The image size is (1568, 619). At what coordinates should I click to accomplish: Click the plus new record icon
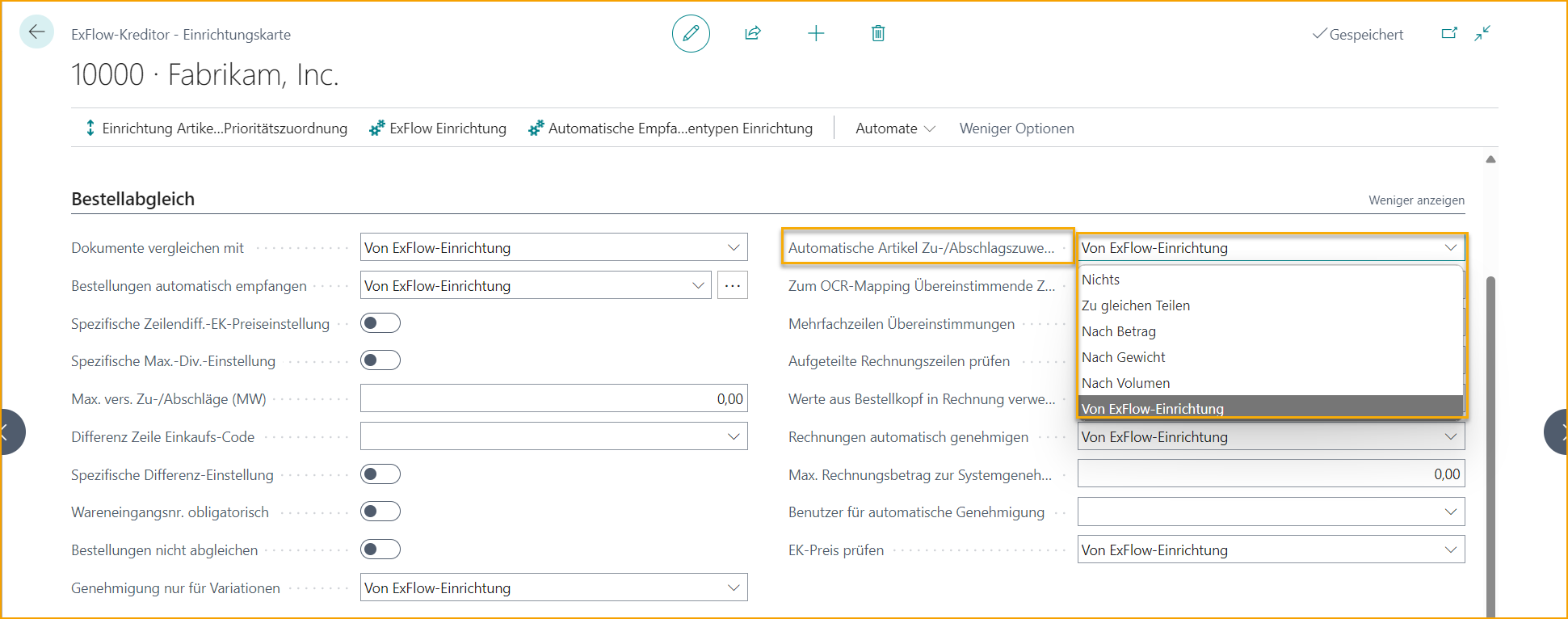click(x=816, y=33)
